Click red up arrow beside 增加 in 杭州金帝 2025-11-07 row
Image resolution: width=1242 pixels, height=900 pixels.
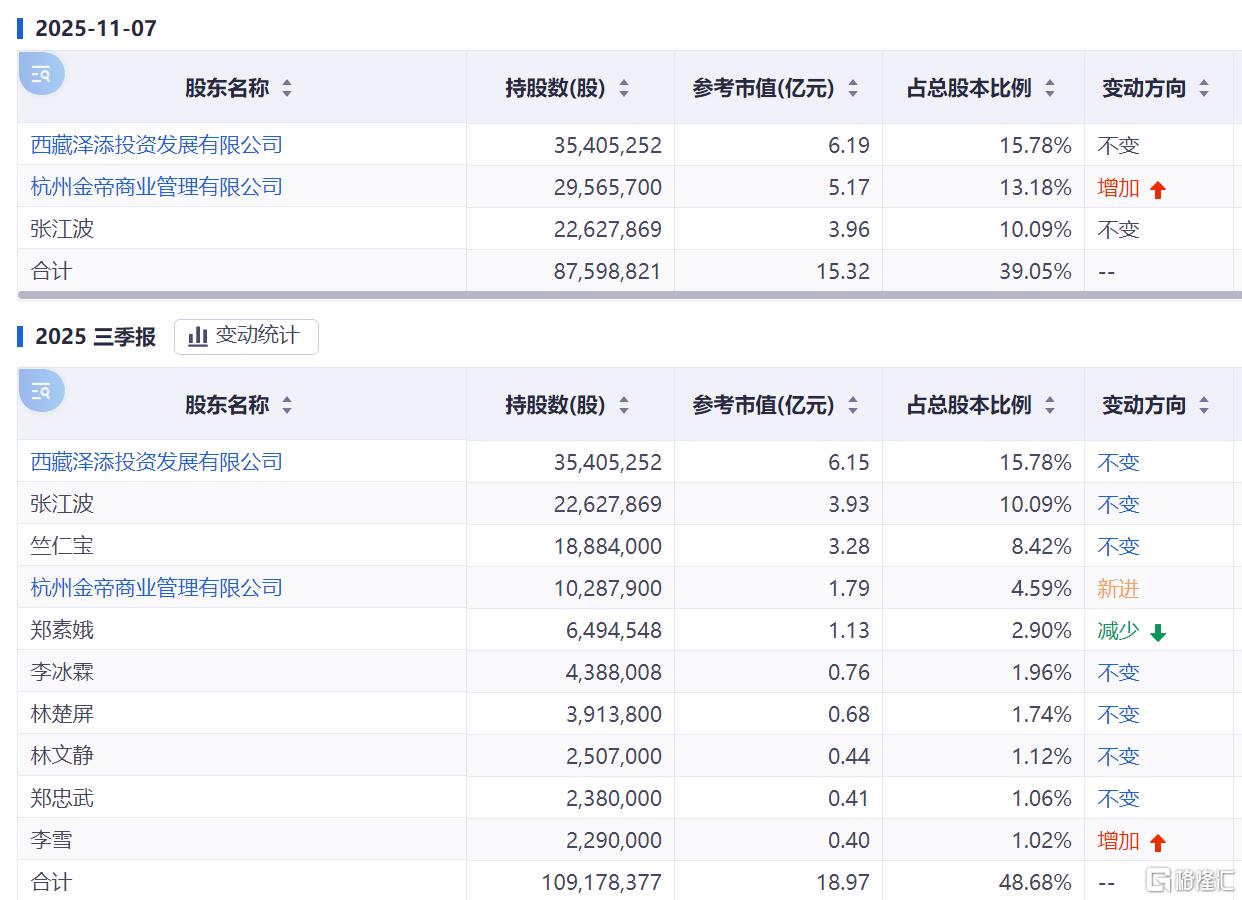click(x=1158, y=189)
